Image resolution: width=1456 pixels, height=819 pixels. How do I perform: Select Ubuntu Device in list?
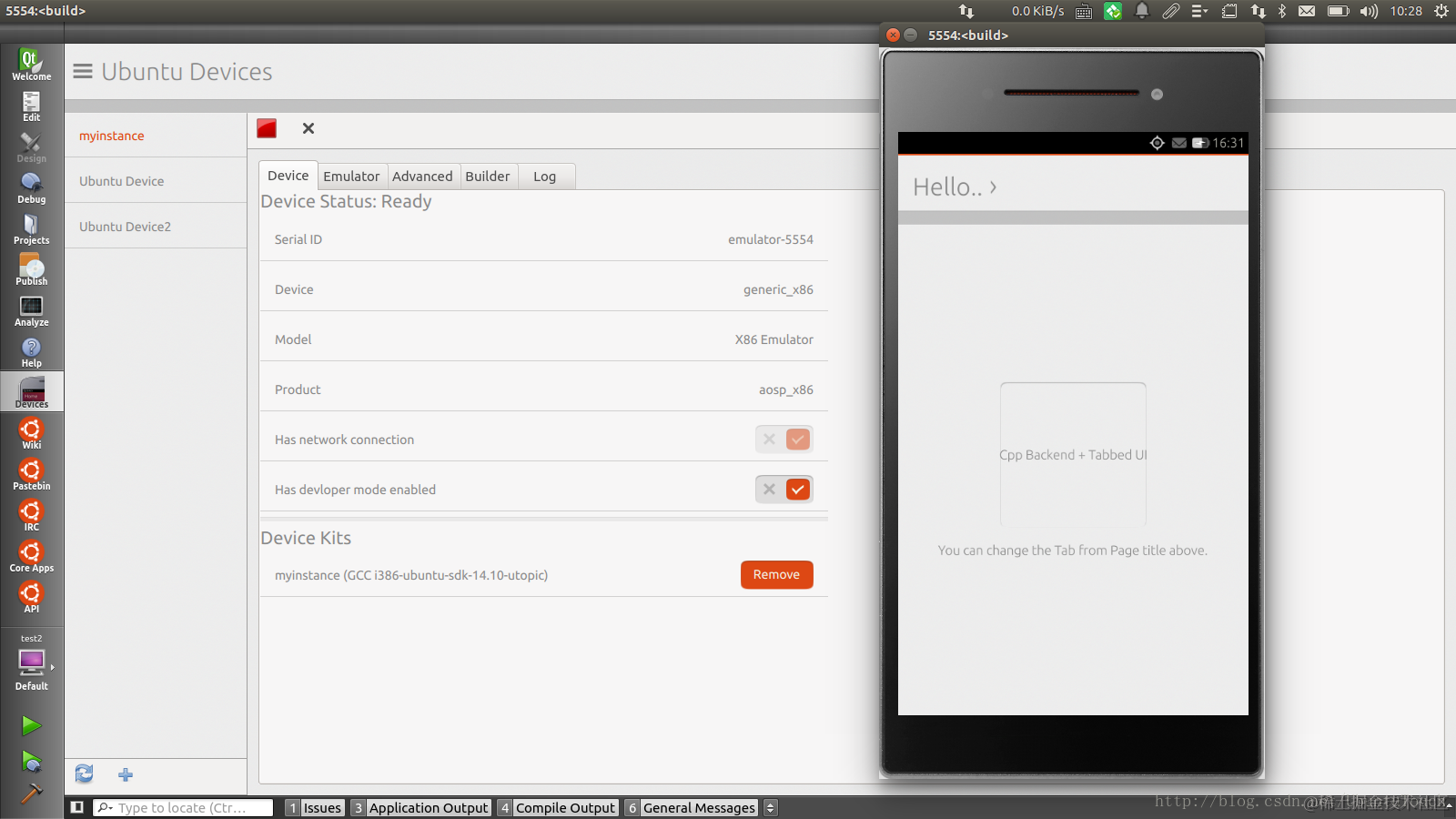(156, 181)
